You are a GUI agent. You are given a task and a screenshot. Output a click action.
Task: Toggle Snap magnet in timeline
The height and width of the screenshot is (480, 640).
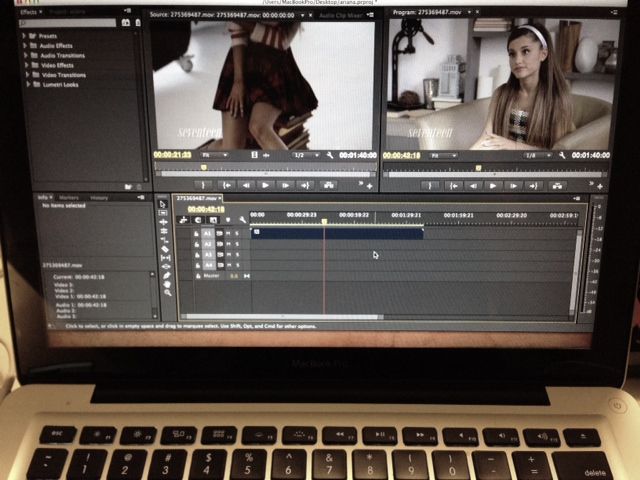(198, 220)
